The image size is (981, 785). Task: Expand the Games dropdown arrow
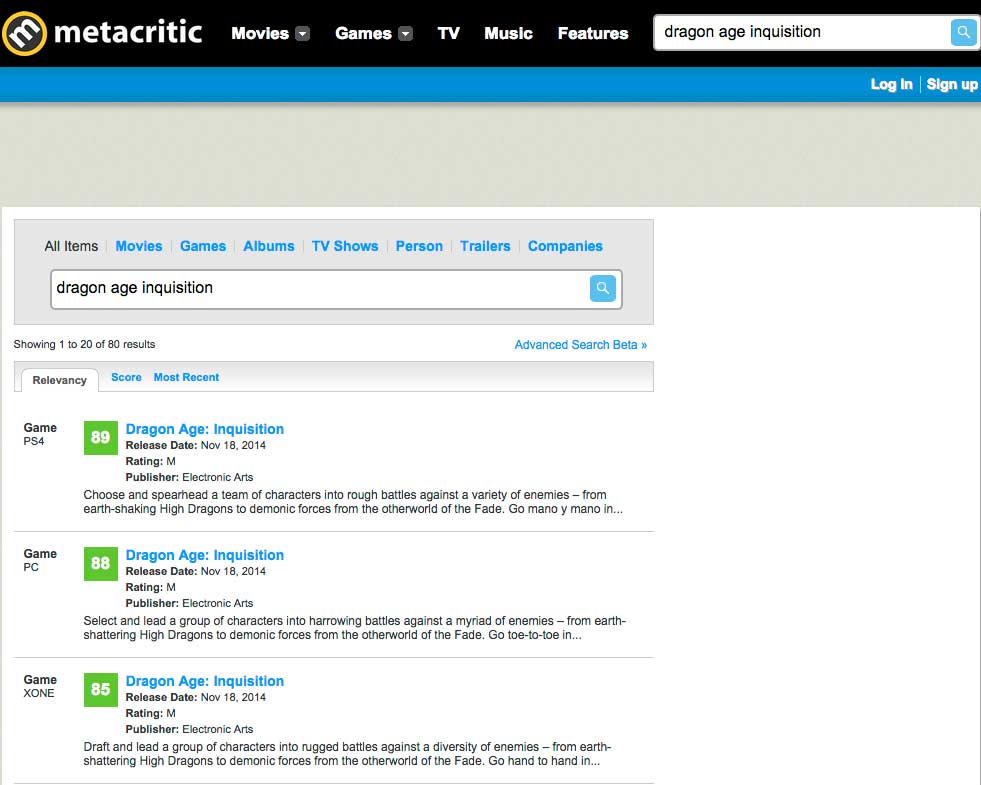(x=405, y=34)
